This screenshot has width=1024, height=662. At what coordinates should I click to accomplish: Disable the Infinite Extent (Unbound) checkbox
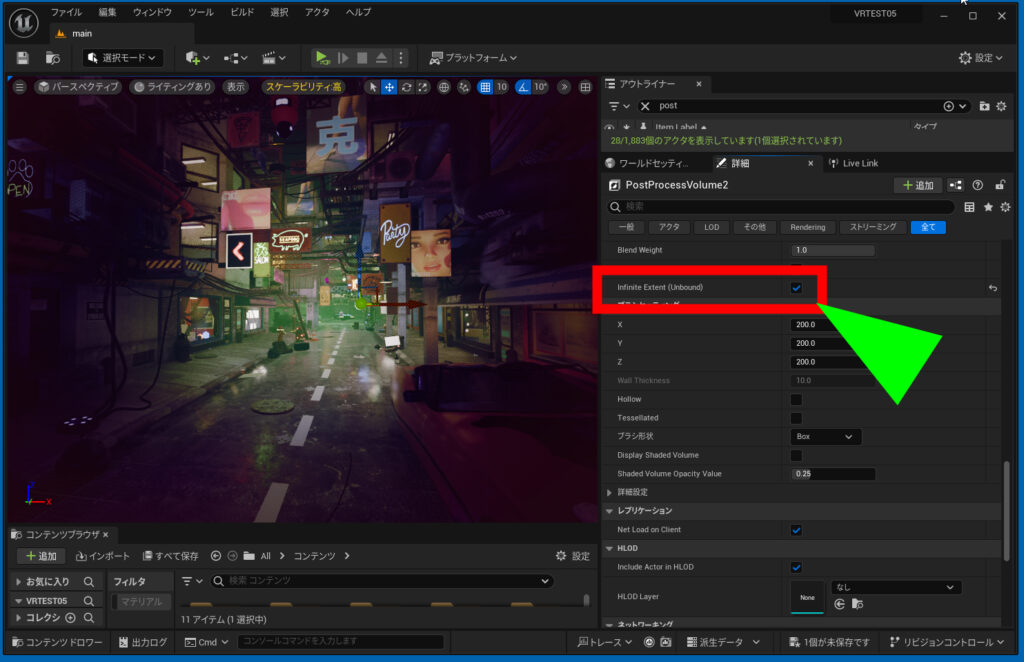tap(795, 288)
